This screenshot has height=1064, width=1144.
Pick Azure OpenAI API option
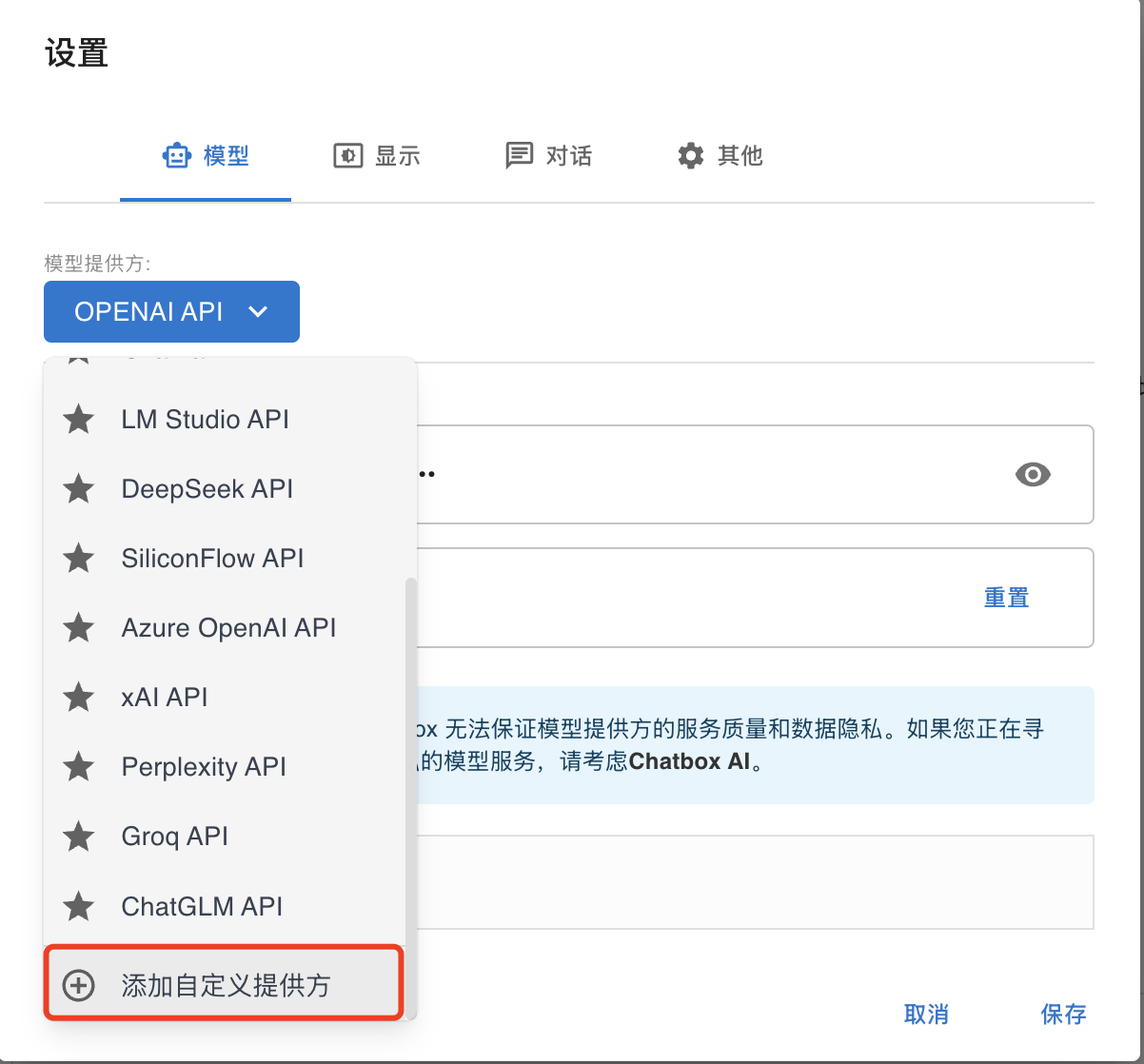click(x=228, y=628)
